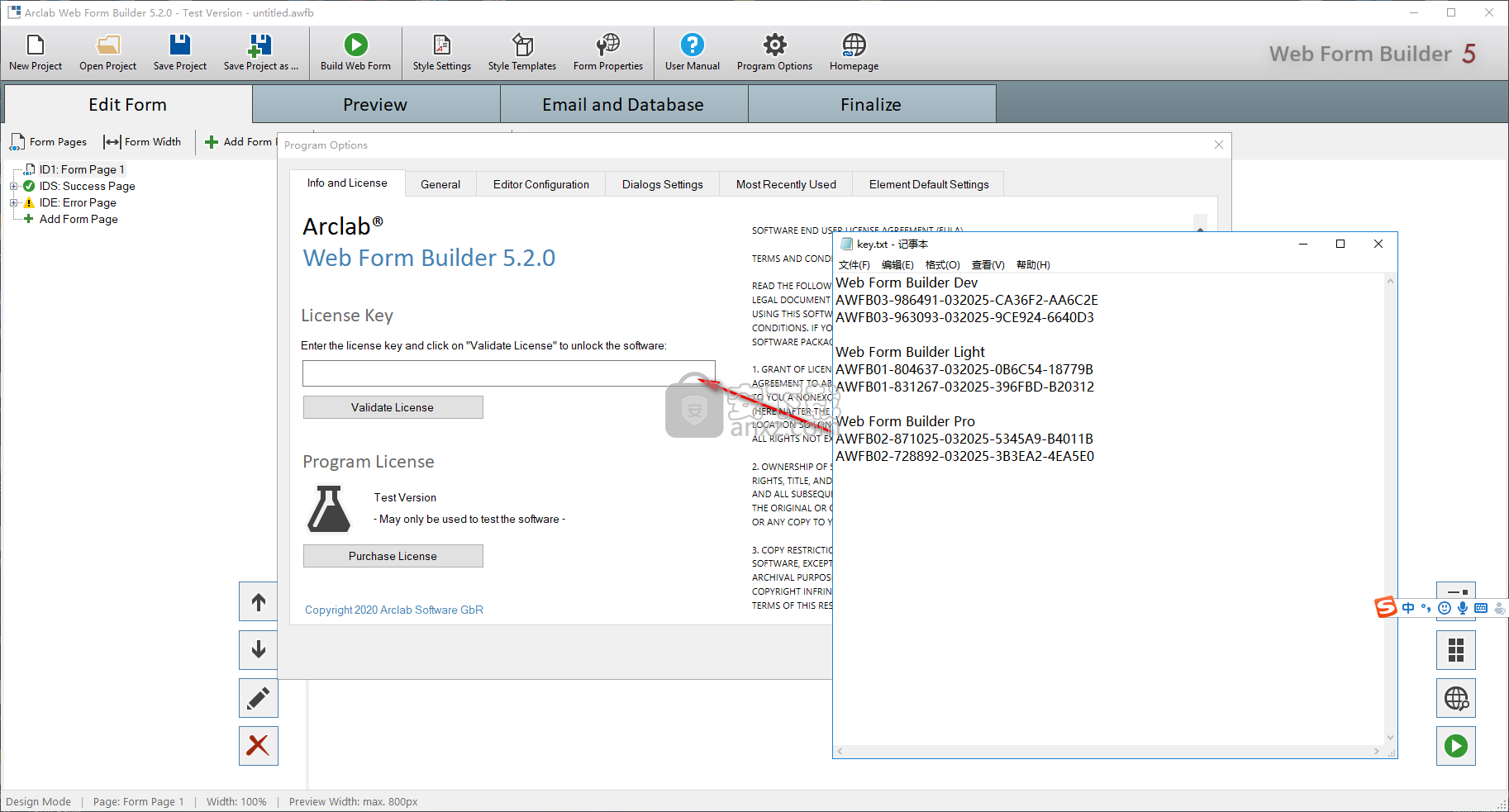Choose Save Project as icon

click(260, 53)
